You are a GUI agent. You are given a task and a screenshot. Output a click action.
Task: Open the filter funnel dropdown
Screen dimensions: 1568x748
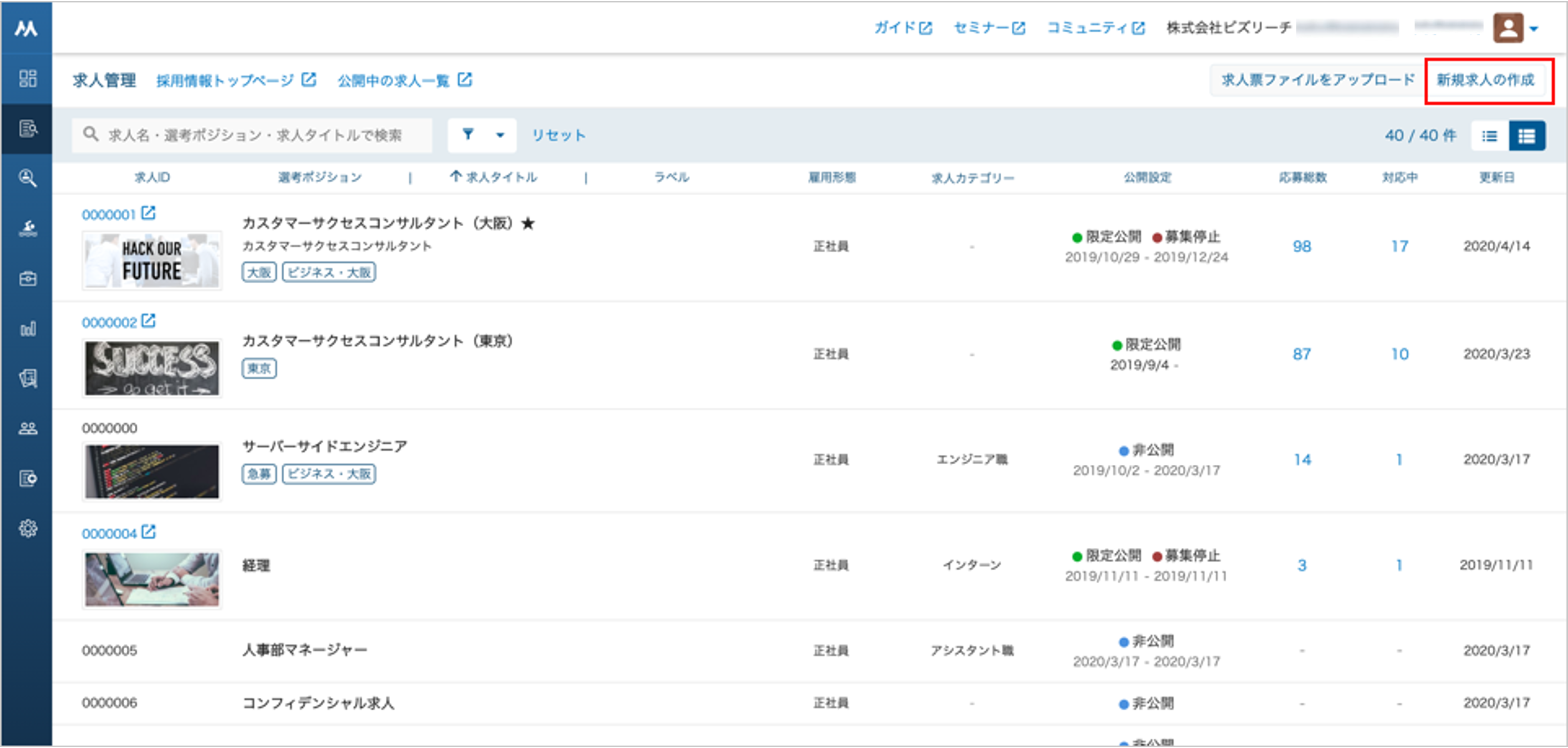pos(482,135)
